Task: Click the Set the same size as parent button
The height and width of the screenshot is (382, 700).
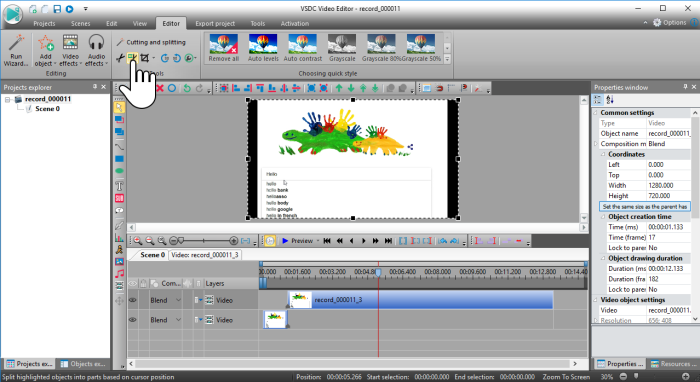Action: pyautogui.click(x=645, y=207)
